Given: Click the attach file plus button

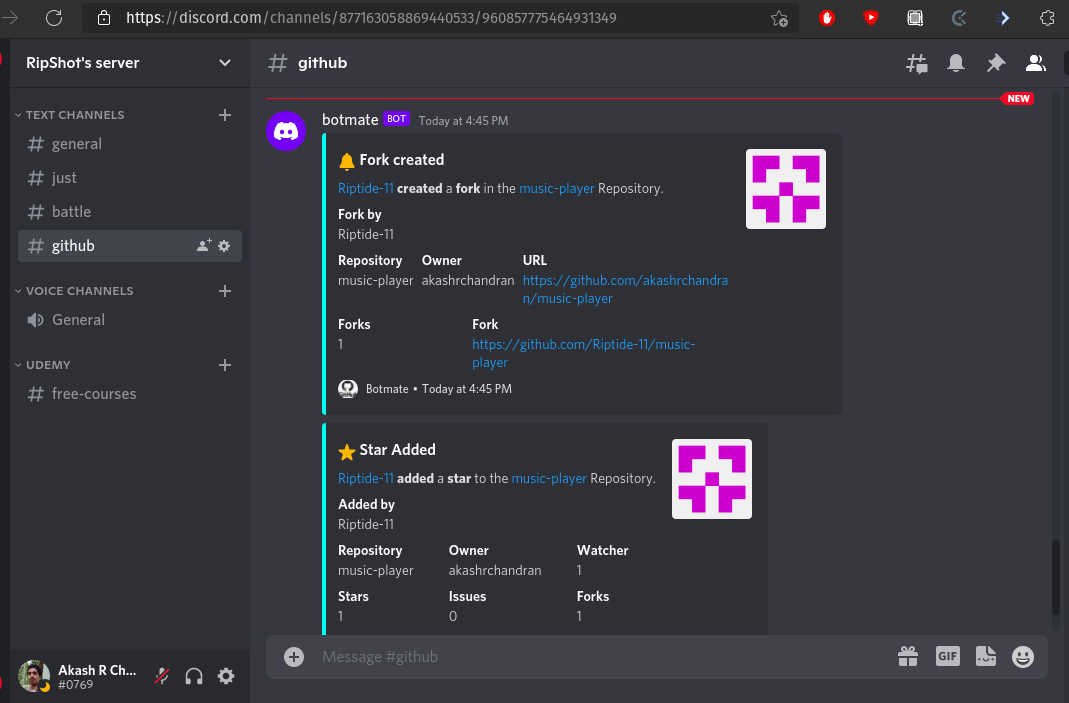Looking at the screenshot, I should (x=294, y=657).
